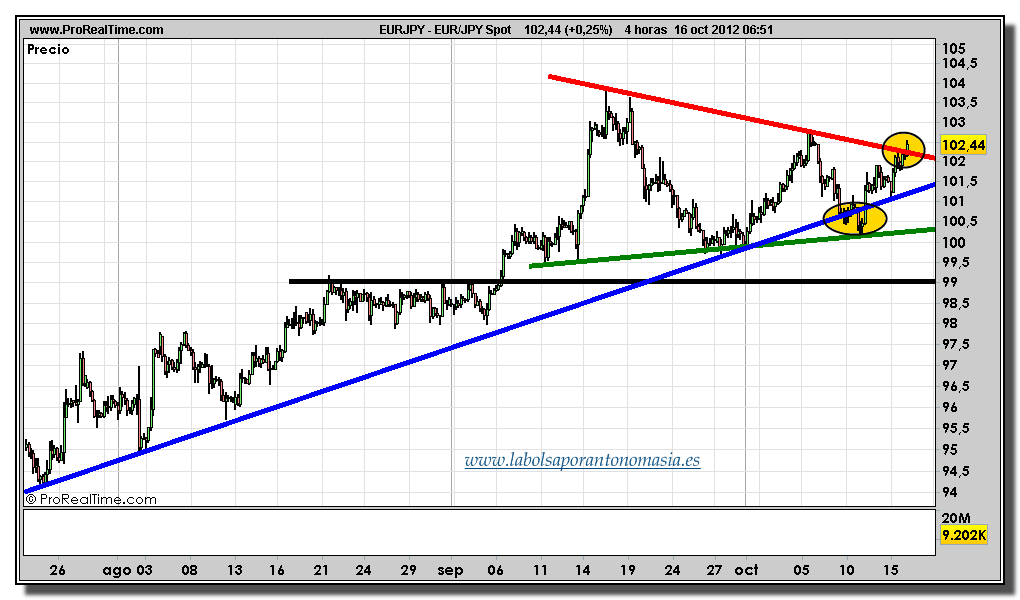
Task: Click the www.ProRealTime.com header text
Action: (96, 30)
